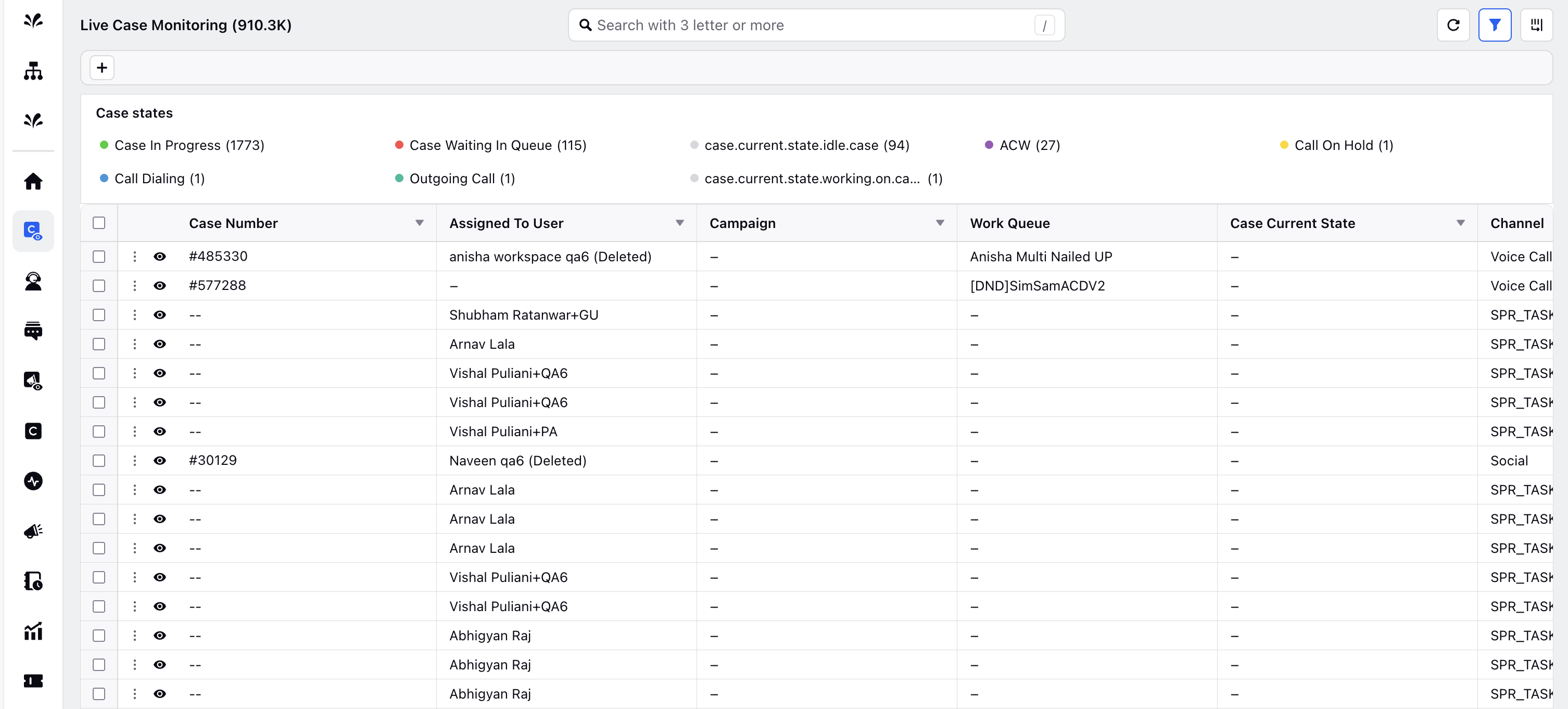The height and width of the screenshot is (709, 1568).
Task: Open row options for case #30129
Action: (x=134, y=461)
